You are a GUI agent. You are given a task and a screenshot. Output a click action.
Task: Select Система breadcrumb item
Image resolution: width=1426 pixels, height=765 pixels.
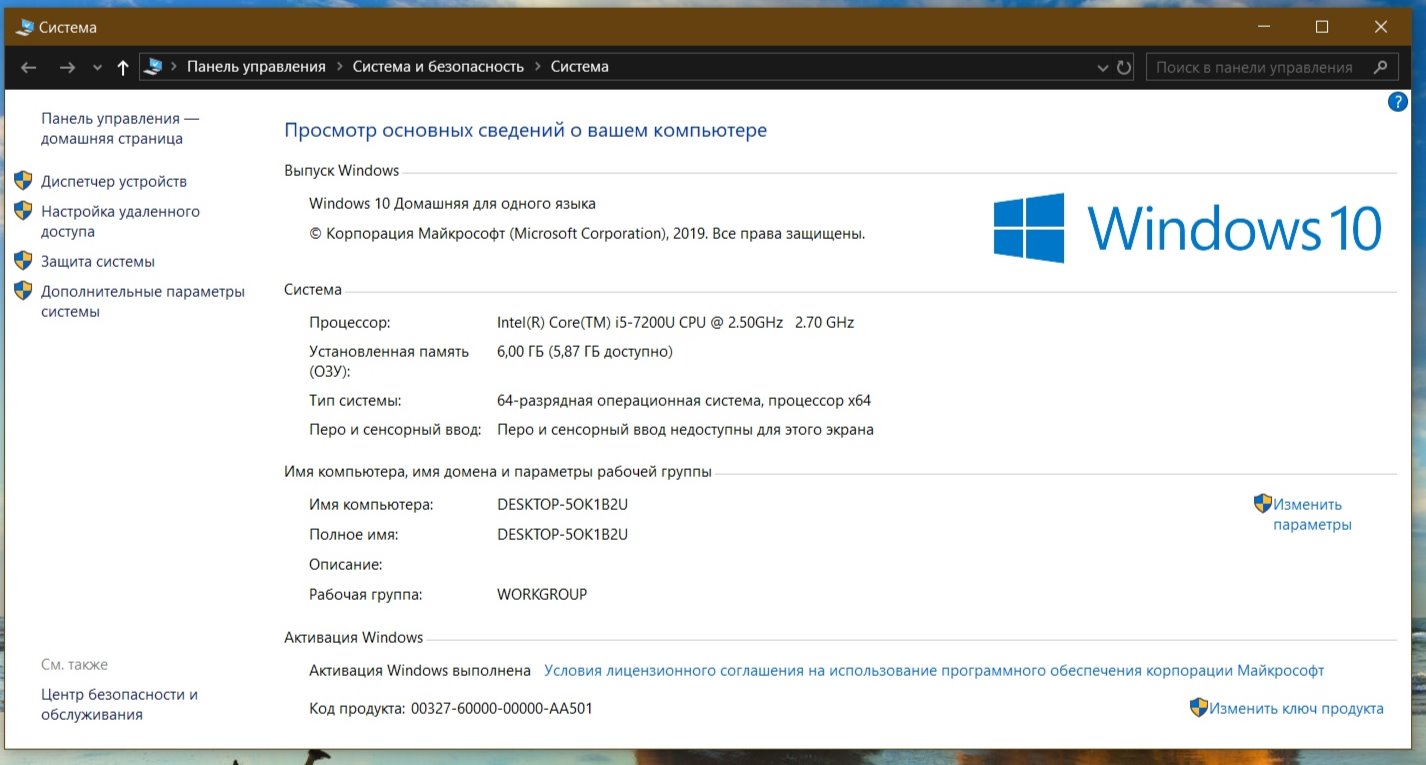[580, 67]
